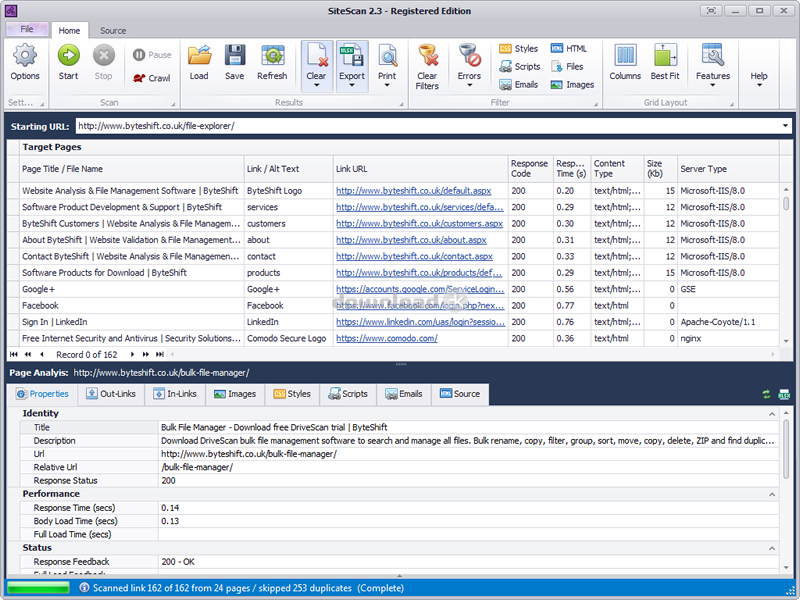Click the greyed Stop scan icon
The image size is (800, 600).
pos(104,55)
